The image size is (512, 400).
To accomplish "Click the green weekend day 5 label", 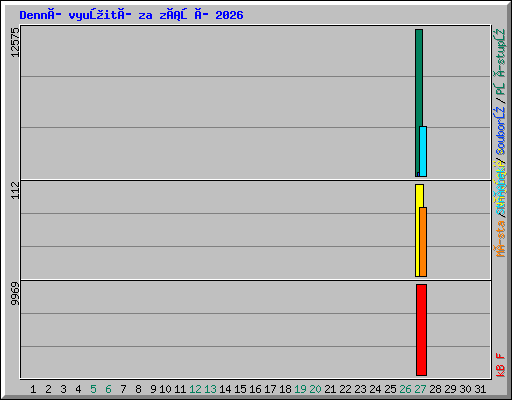I will click(93, 389).
